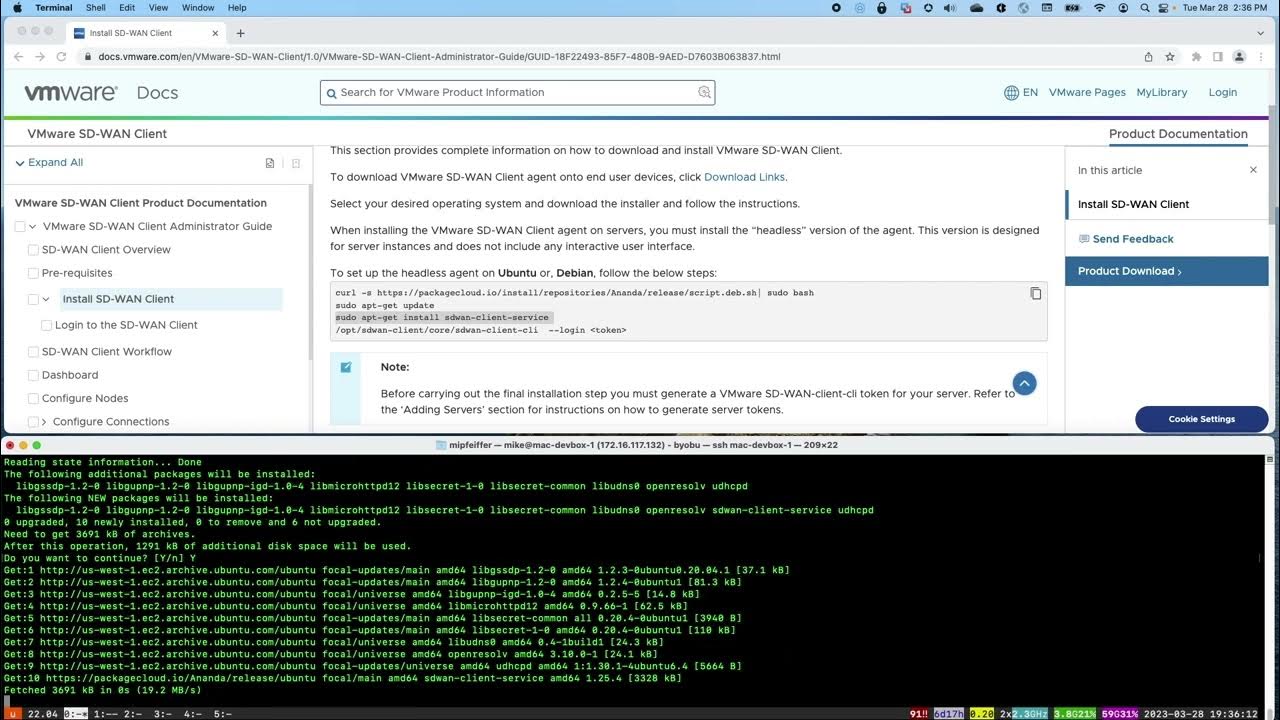Image resolution: width=1280 pixels, height=720 pixels.
Task: Open the Window menu
Action: 198,8
